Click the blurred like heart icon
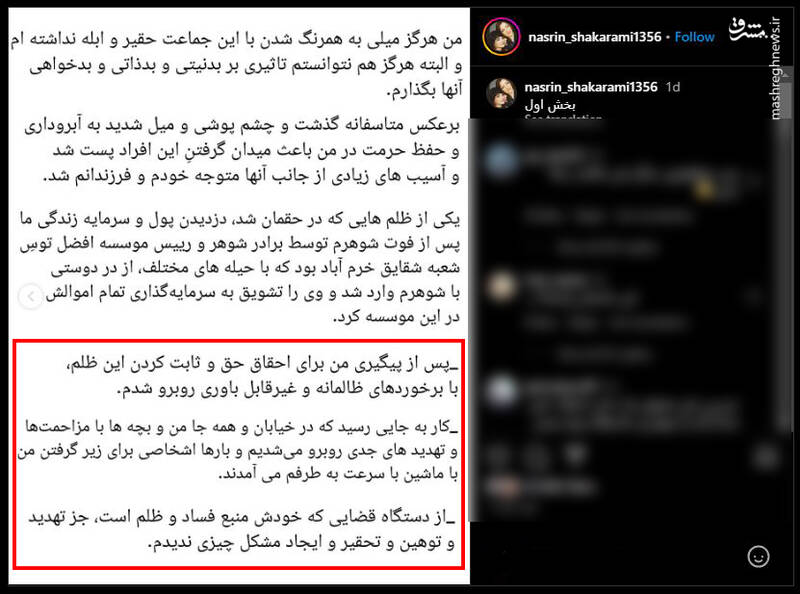 tap(499, 455)
